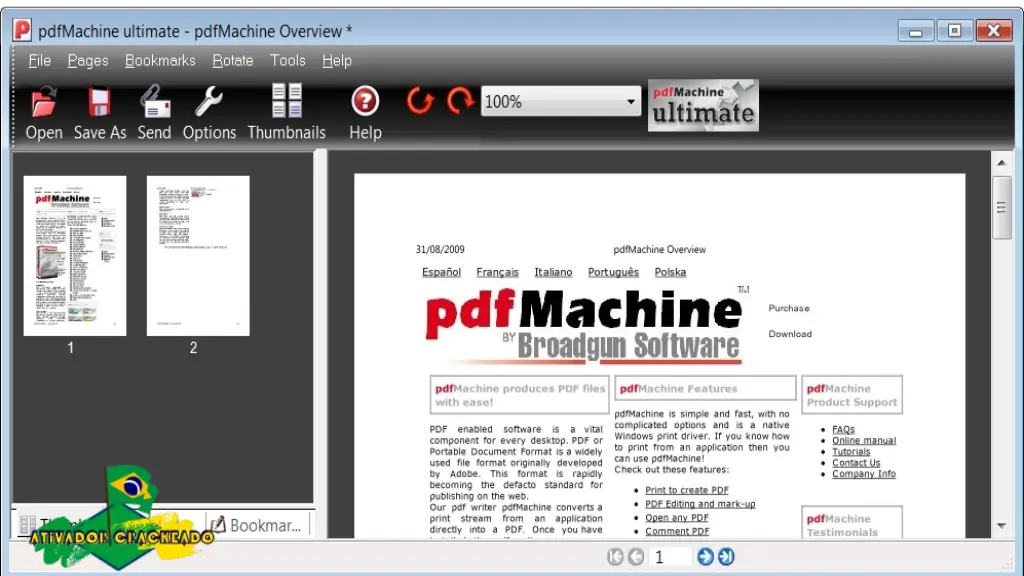
Task: Select page 2 thumbnail
Action: tap(198, 255)
